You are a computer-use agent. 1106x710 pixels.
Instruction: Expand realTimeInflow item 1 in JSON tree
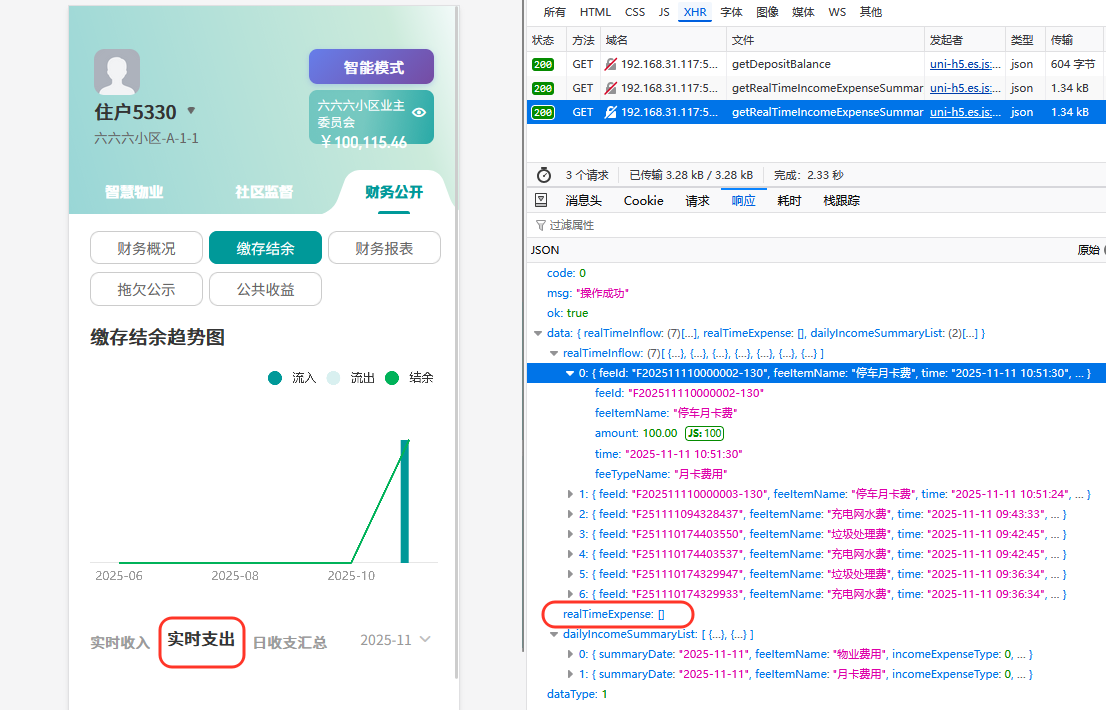571,494
